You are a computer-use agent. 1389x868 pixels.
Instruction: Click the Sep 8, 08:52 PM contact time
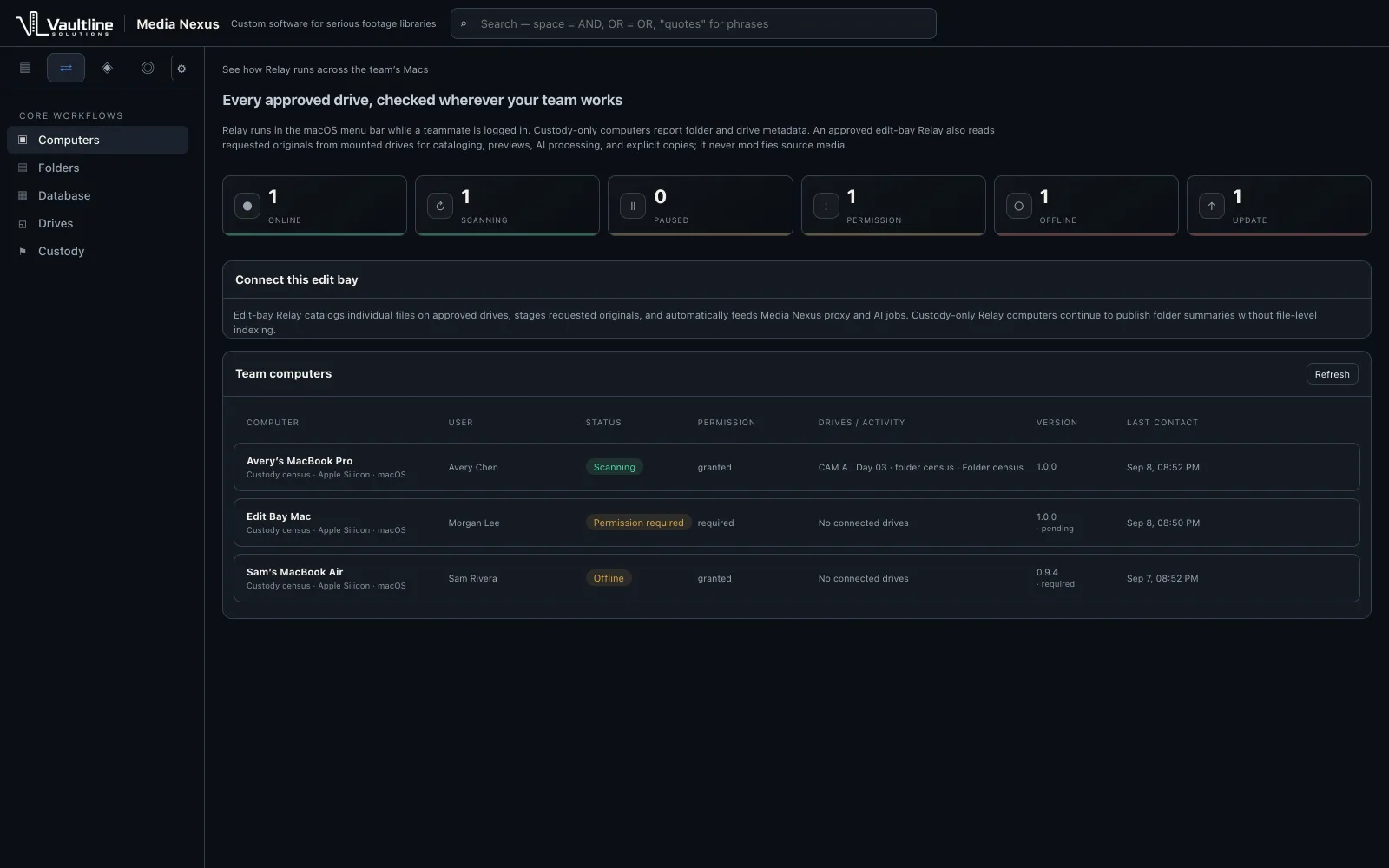click(x=1163, y=467)
